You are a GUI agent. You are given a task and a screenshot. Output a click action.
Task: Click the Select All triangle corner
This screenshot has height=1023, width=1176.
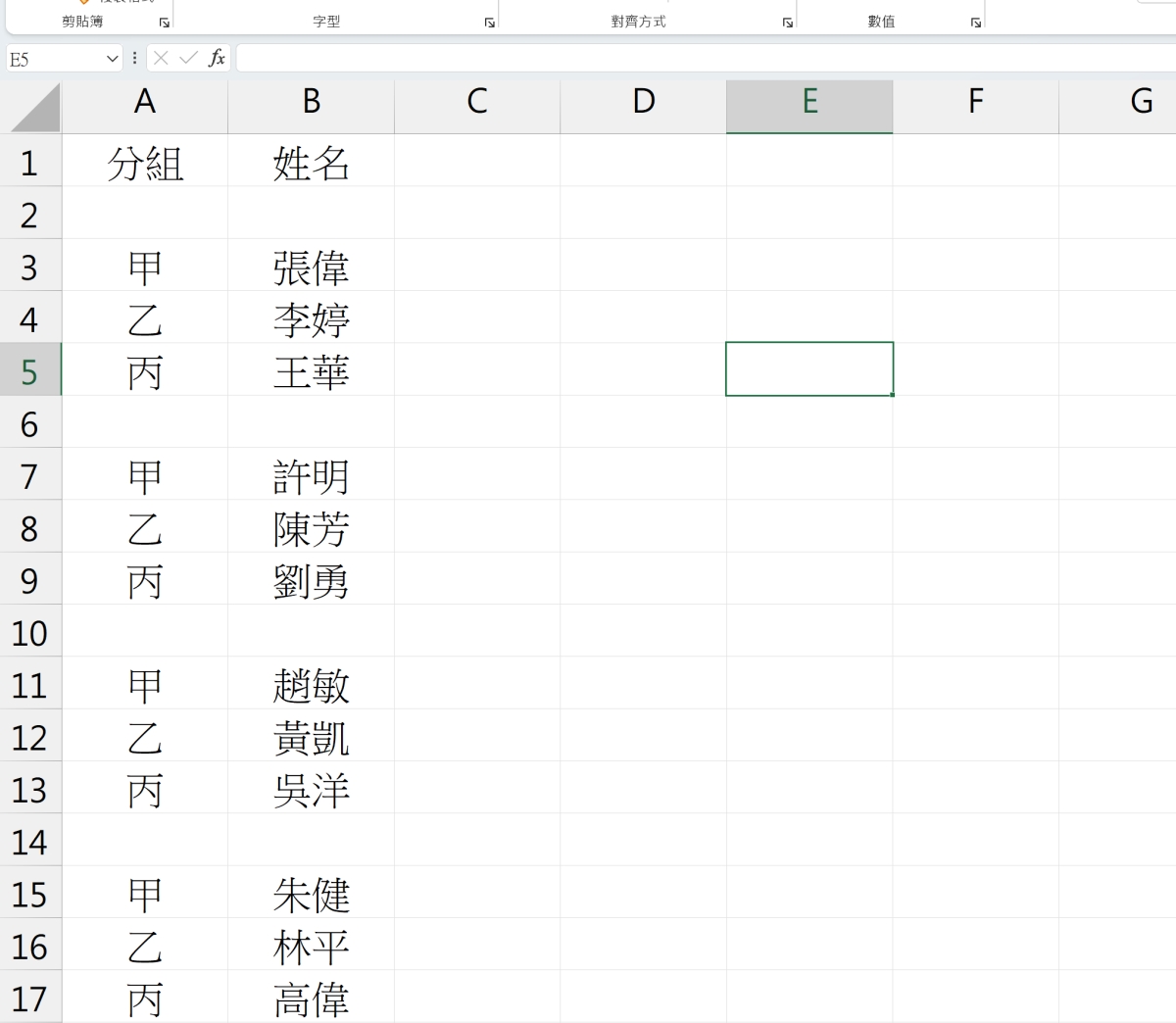(x=35, y=108)
